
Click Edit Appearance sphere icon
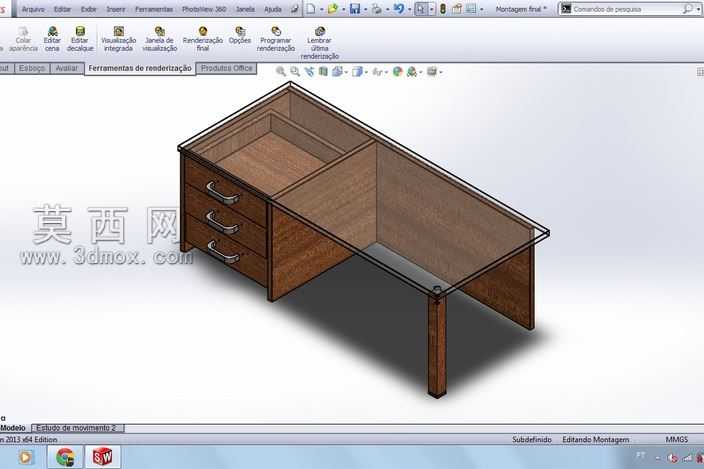(x=397, y=71)
